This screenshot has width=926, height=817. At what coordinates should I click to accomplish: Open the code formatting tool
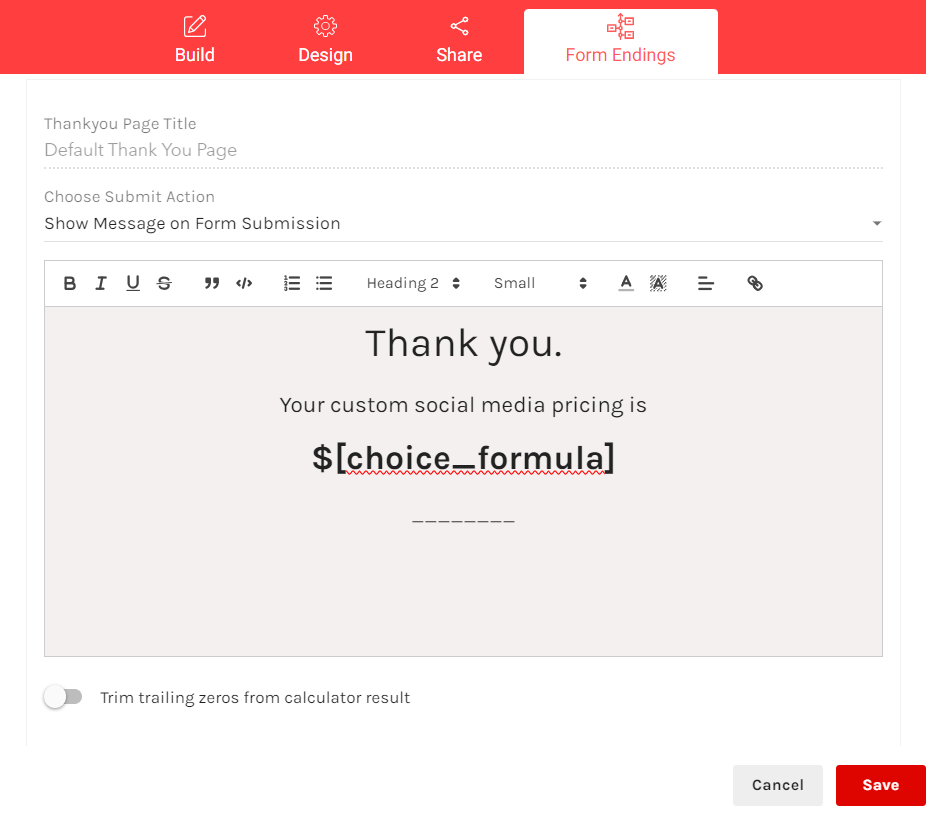tap(244, 283)
